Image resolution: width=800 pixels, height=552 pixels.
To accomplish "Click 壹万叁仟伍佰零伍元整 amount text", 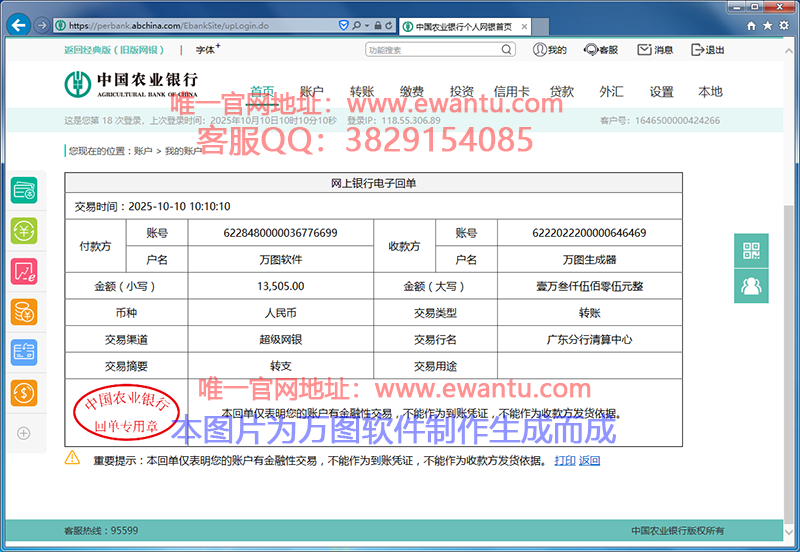I will click(x=589, y=286).
